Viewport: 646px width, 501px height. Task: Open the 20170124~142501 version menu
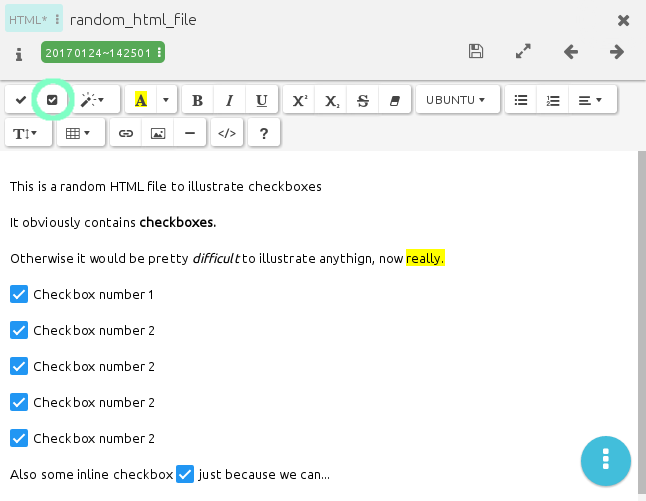pos(103,52)
